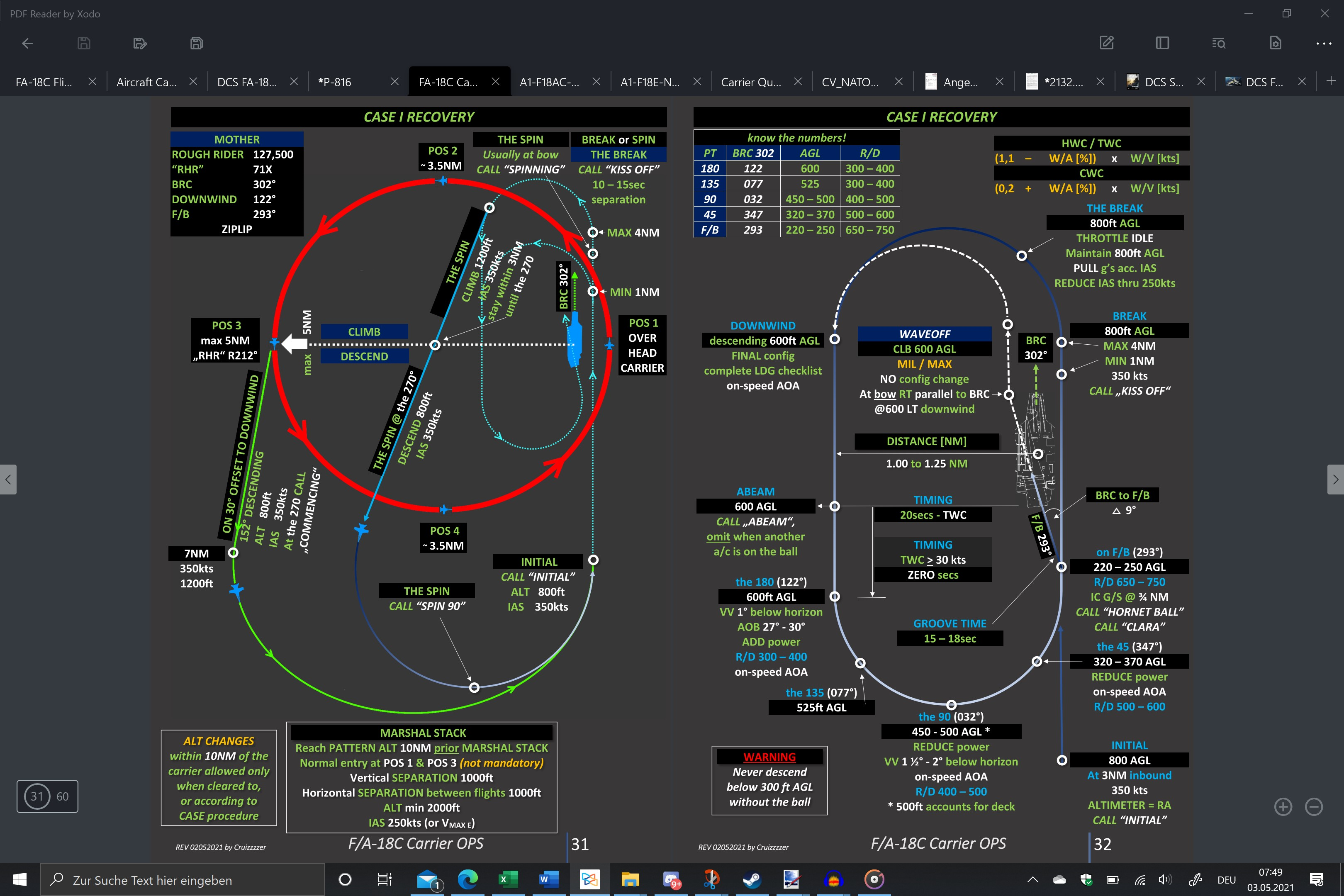The image size is (1344, 896).
Task: Close the CV_NATO... tab
Action: click(899, 82)
